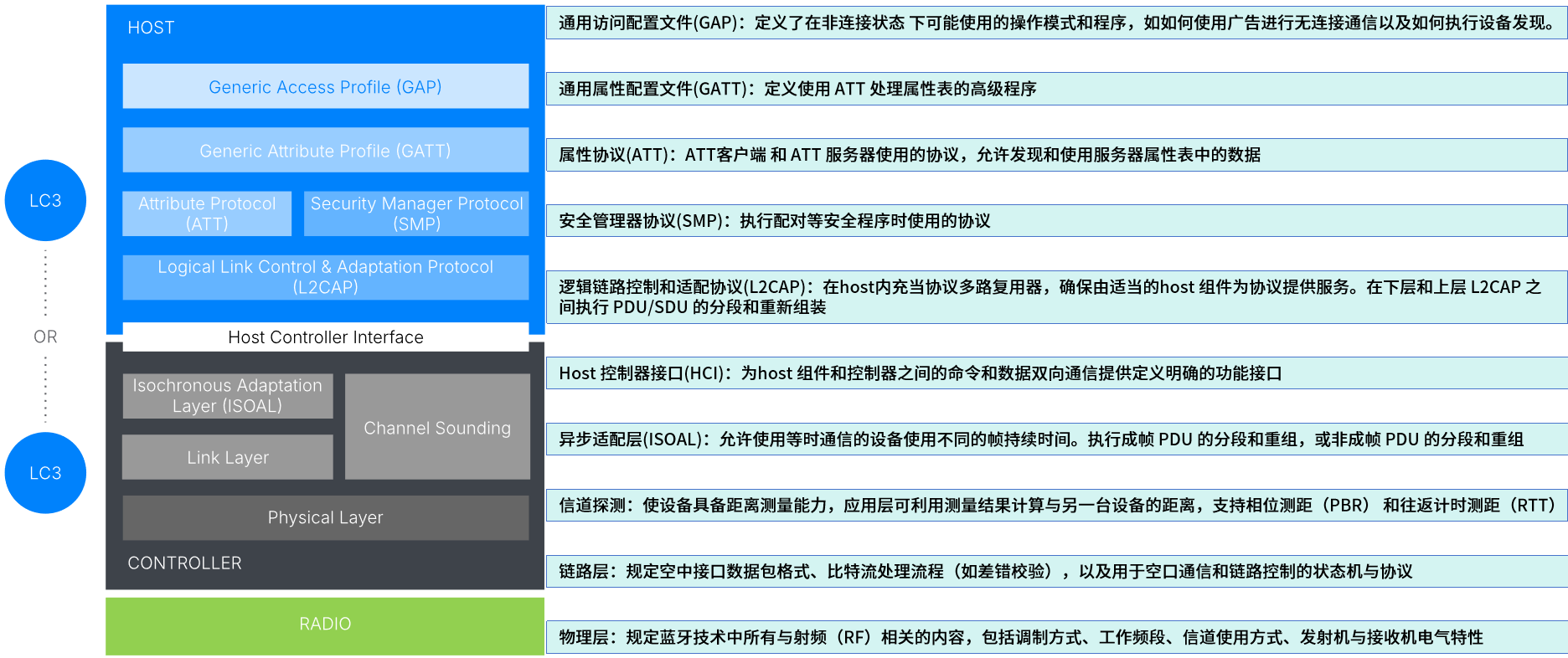This screenshot has width=1568, height=658.
Task: Select the Generic Attribute Profile (GATT) block
Action: click(326, 150)
